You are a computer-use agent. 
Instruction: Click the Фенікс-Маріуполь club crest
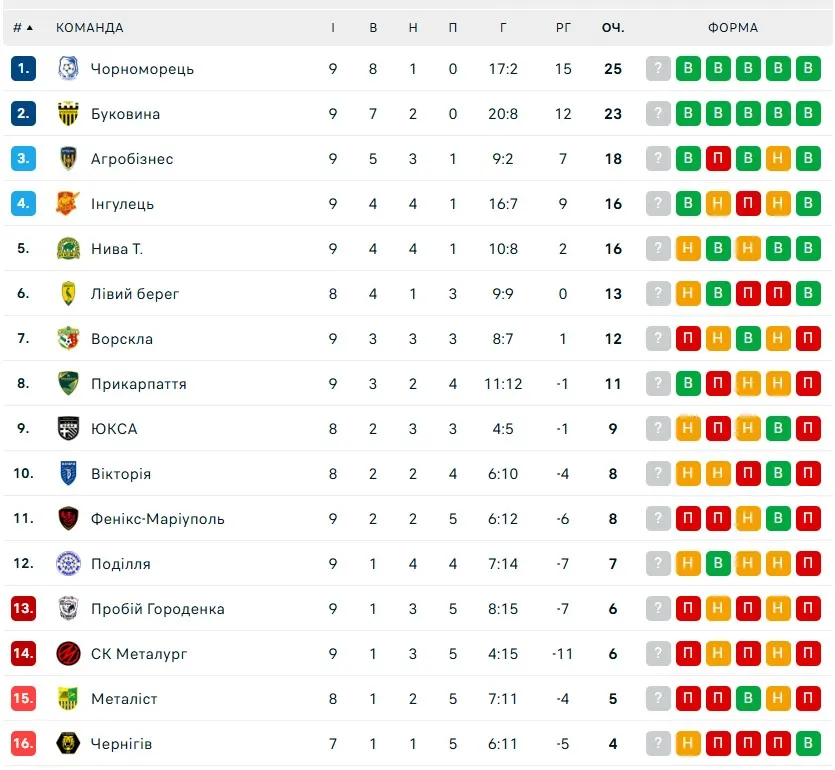pos(68,519)
